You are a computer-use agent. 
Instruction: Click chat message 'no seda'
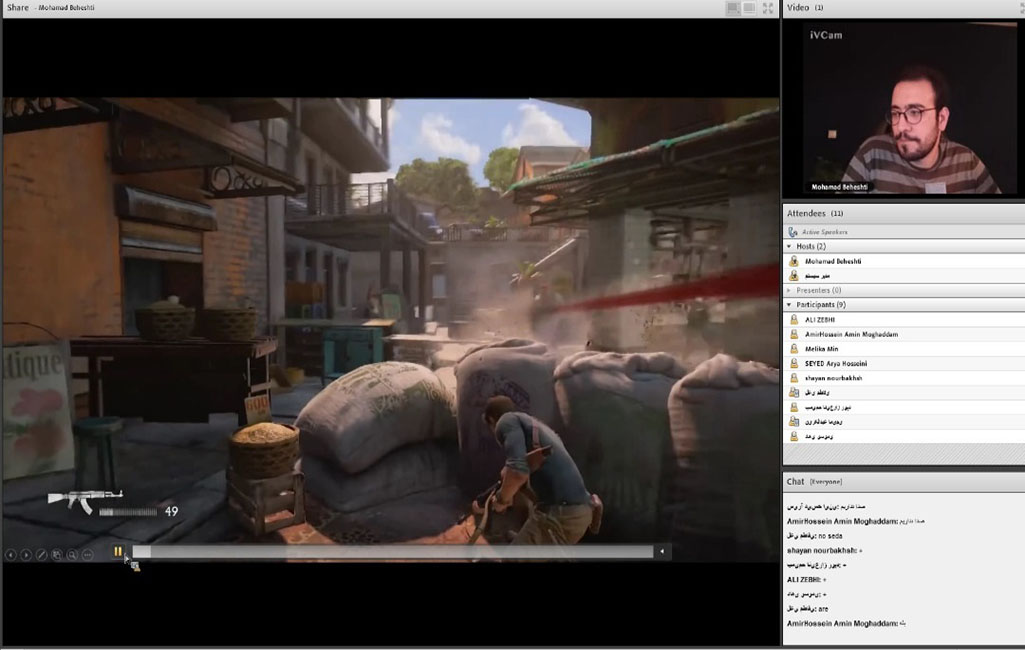815,536
